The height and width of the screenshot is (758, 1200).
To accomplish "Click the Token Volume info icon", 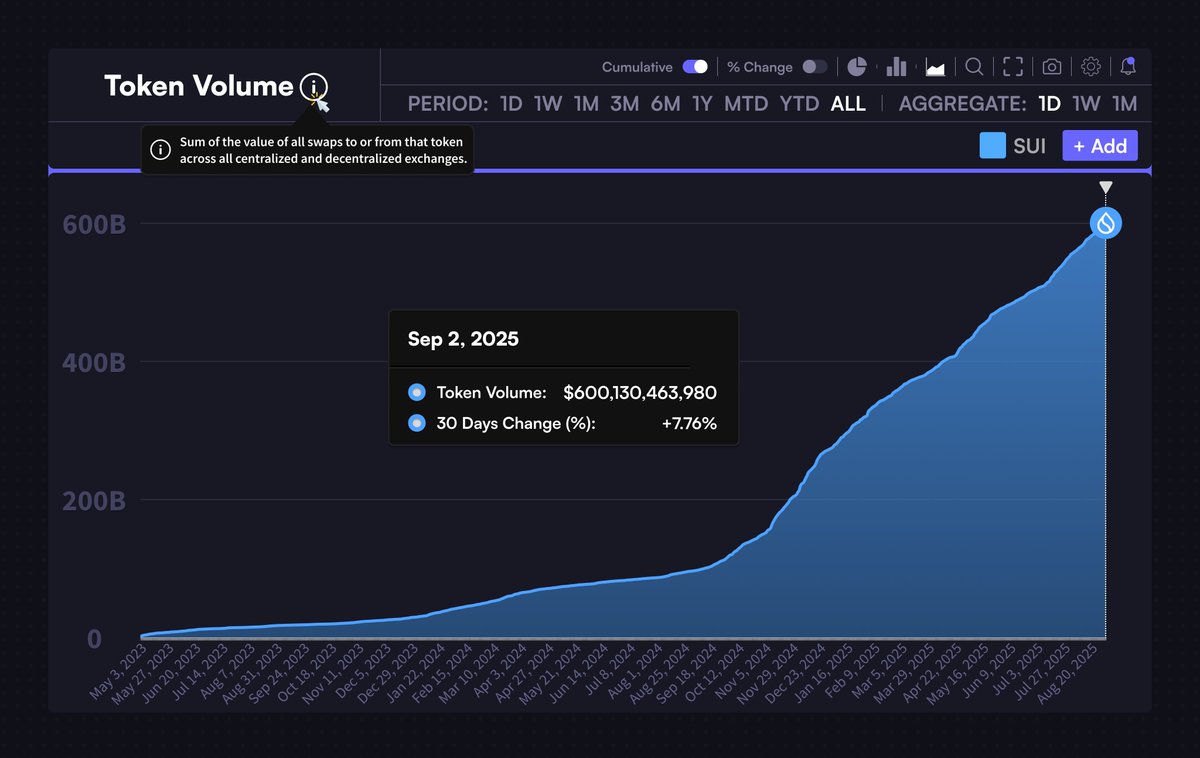I will [x=315, y=88].
